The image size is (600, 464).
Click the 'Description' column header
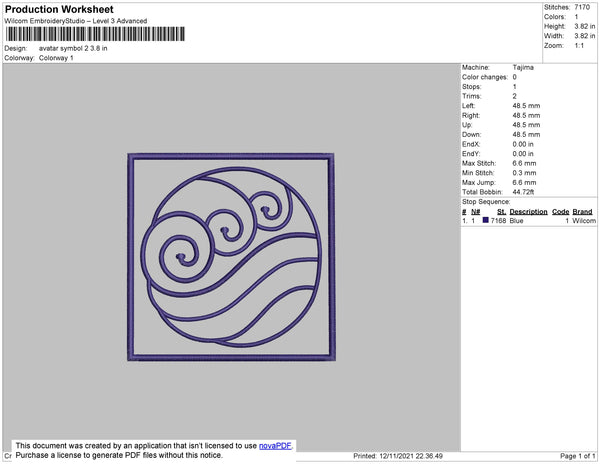[528, 212]
